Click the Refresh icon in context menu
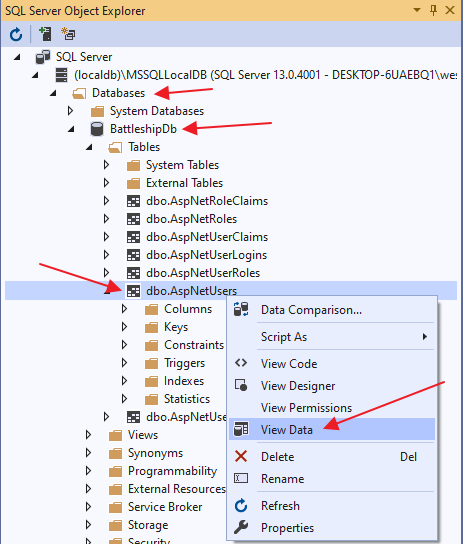The height and width of the screenshot is (544, 463). pos(241,505)
